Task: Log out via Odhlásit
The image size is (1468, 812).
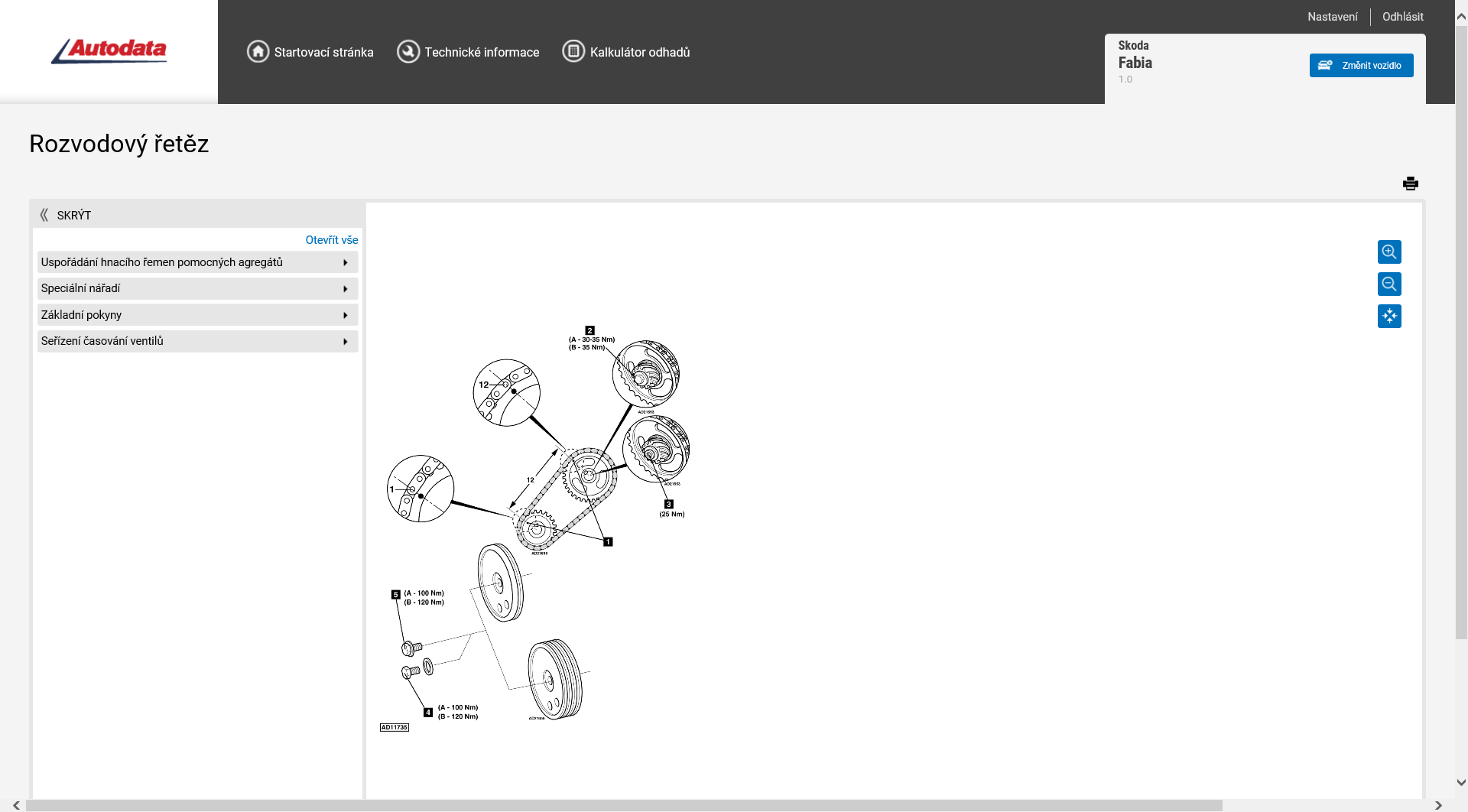Action: click(1402, 17)
